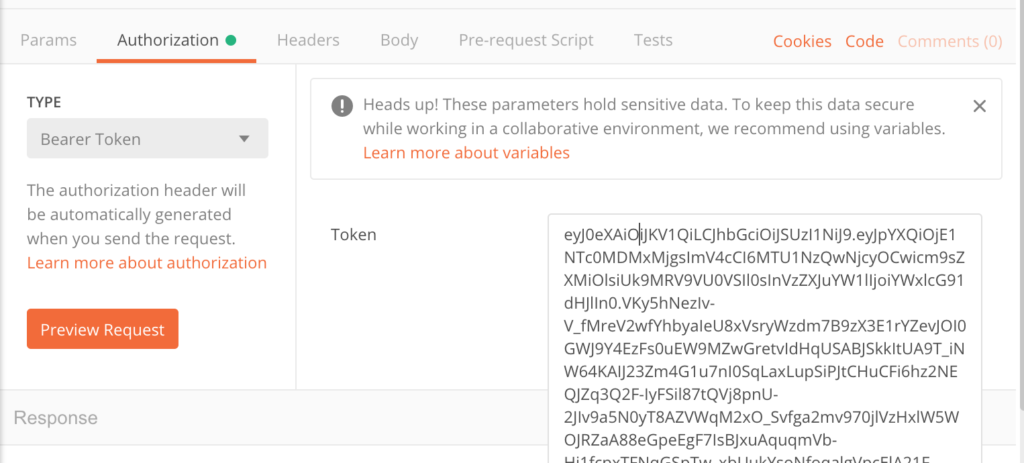The height and width of the screenshot is (463, 1024).
Task: Click the Token field label
Action: coord(354,235)
